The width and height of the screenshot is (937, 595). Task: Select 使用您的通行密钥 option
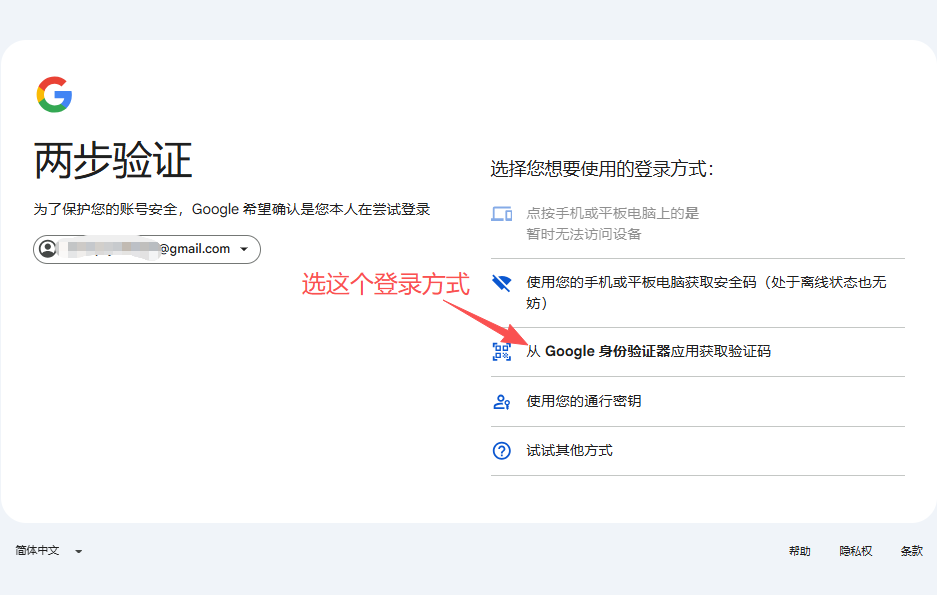[698, 401]
